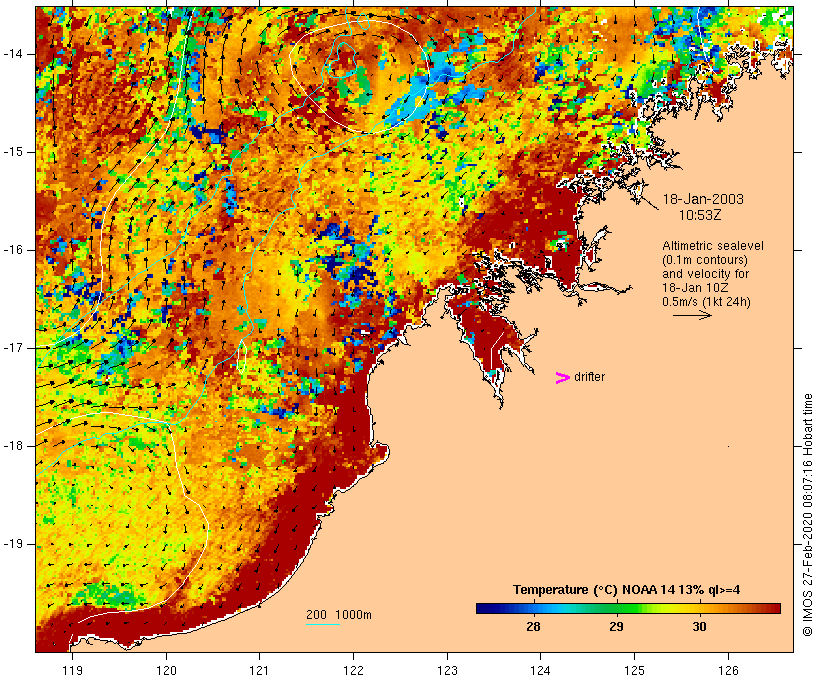820x680 pixels.
Task: Click the 'Temperature (°C) NOAA 14' title
Action: pyautogui.click(x=594, y=590)
